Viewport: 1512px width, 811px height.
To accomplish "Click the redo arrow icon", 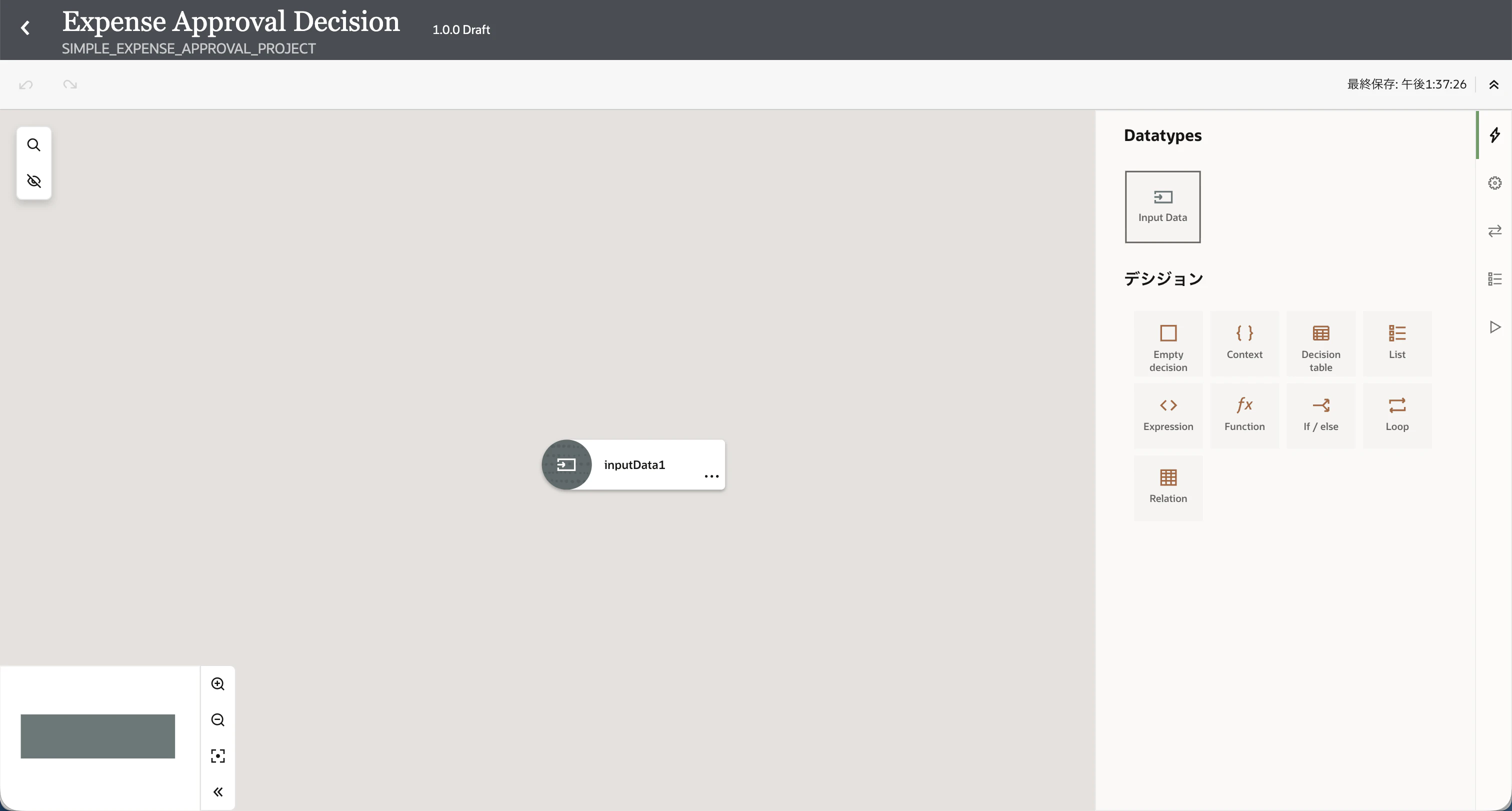I will (x=70, y=84).
